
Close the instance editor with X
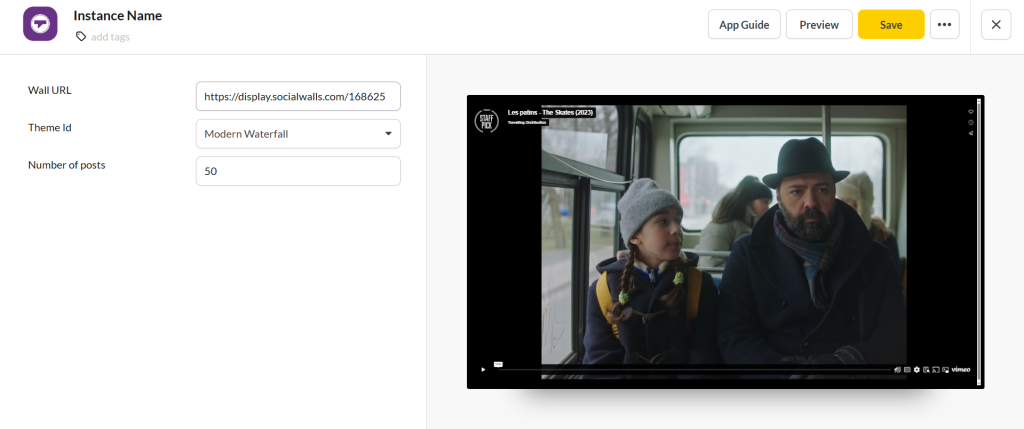point(995,24)
